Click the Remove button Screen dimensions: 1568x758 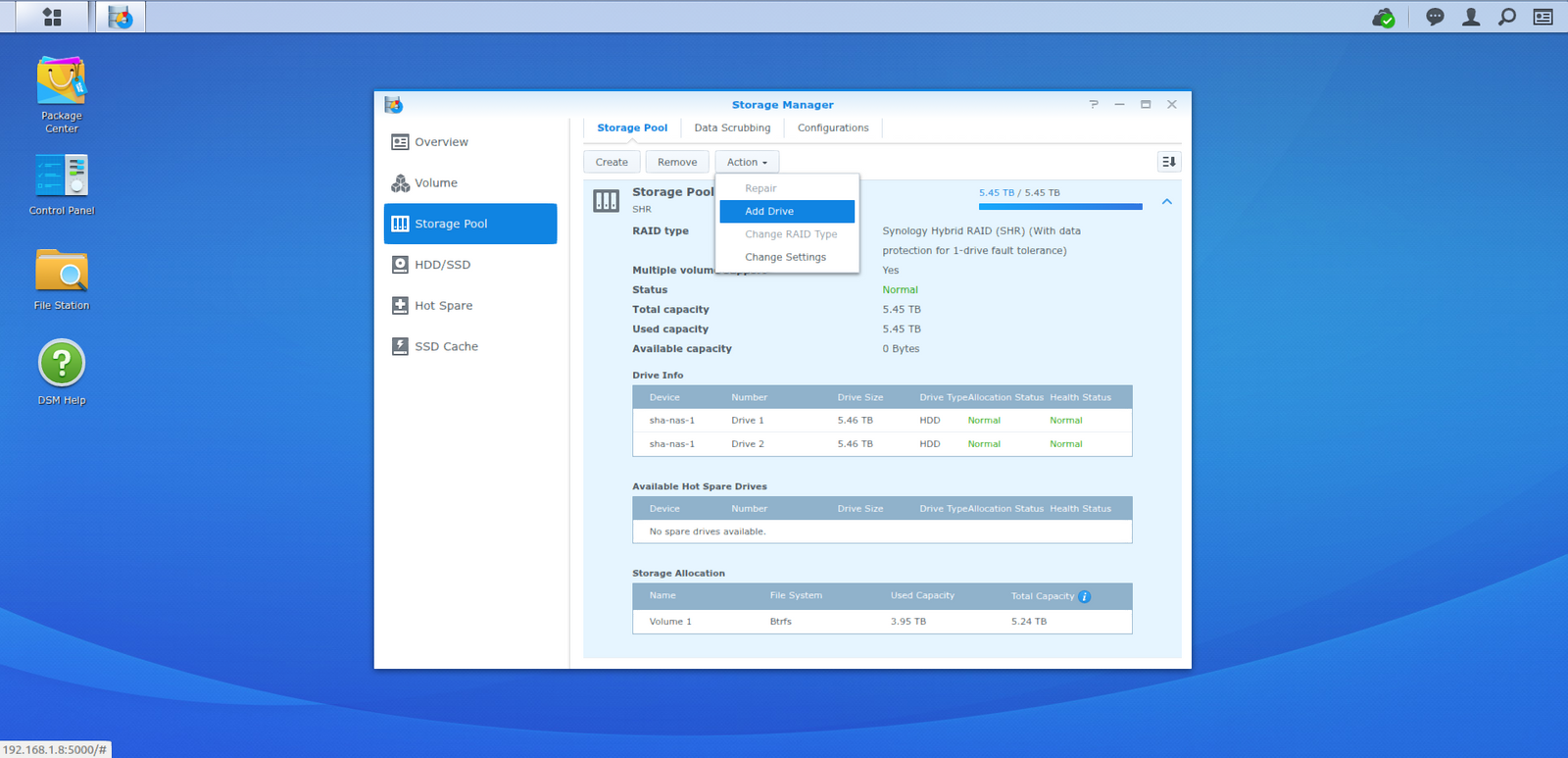pyautogui.click(x=677, y=162)
